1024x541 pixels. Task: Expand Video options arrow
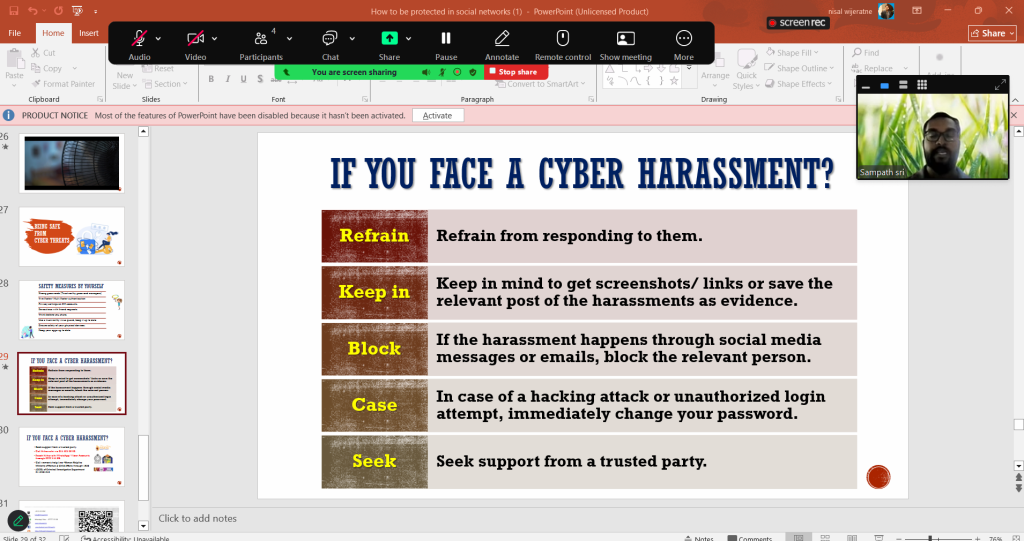click(214, 39)
